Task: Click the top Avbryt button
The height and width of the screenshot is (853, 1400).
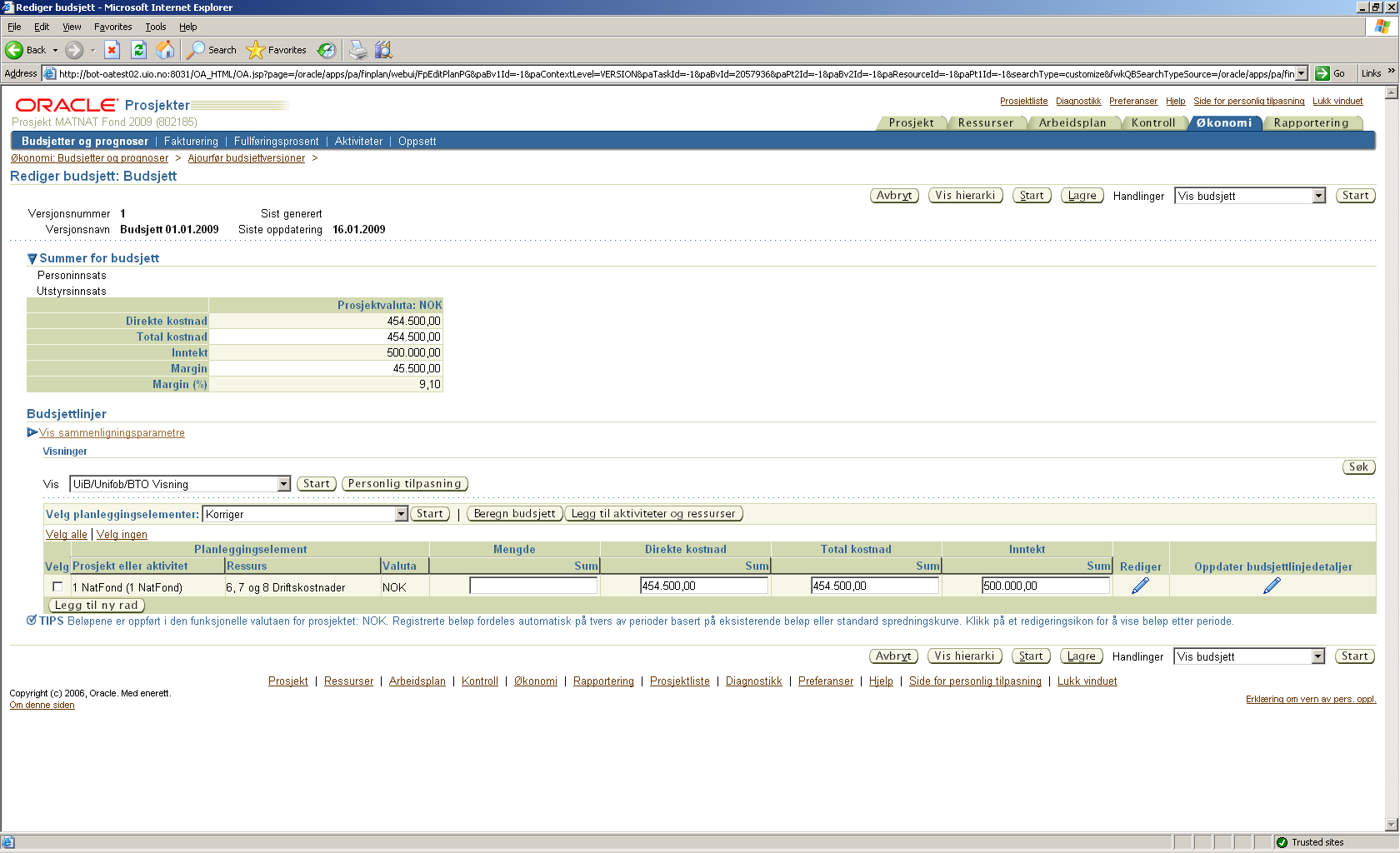Action: coord(894,196)
